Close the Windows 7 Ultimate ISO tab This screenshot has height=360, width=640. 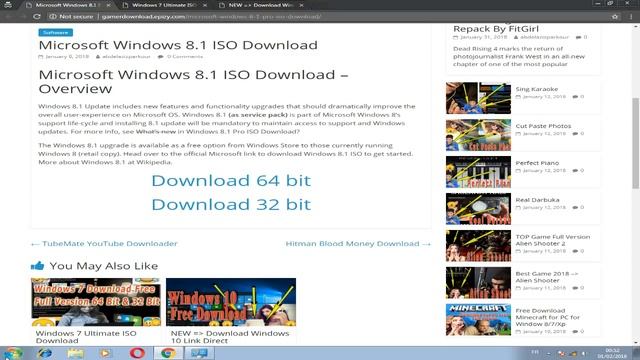pos(205,5)
